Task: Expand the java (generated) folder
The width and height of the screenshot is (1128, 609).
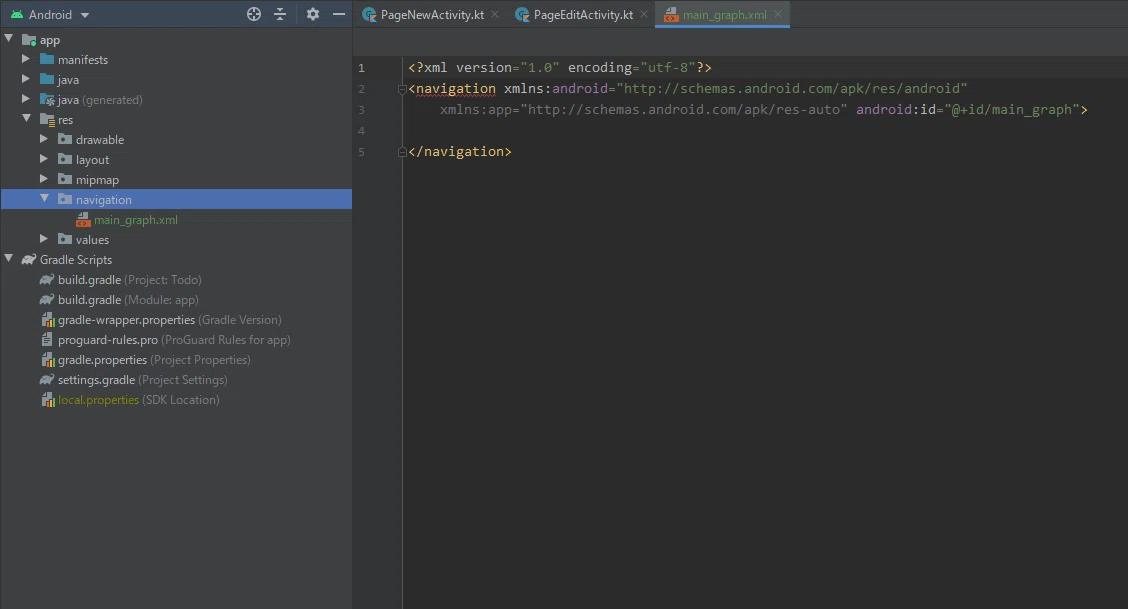Action: tap(26, 99)
